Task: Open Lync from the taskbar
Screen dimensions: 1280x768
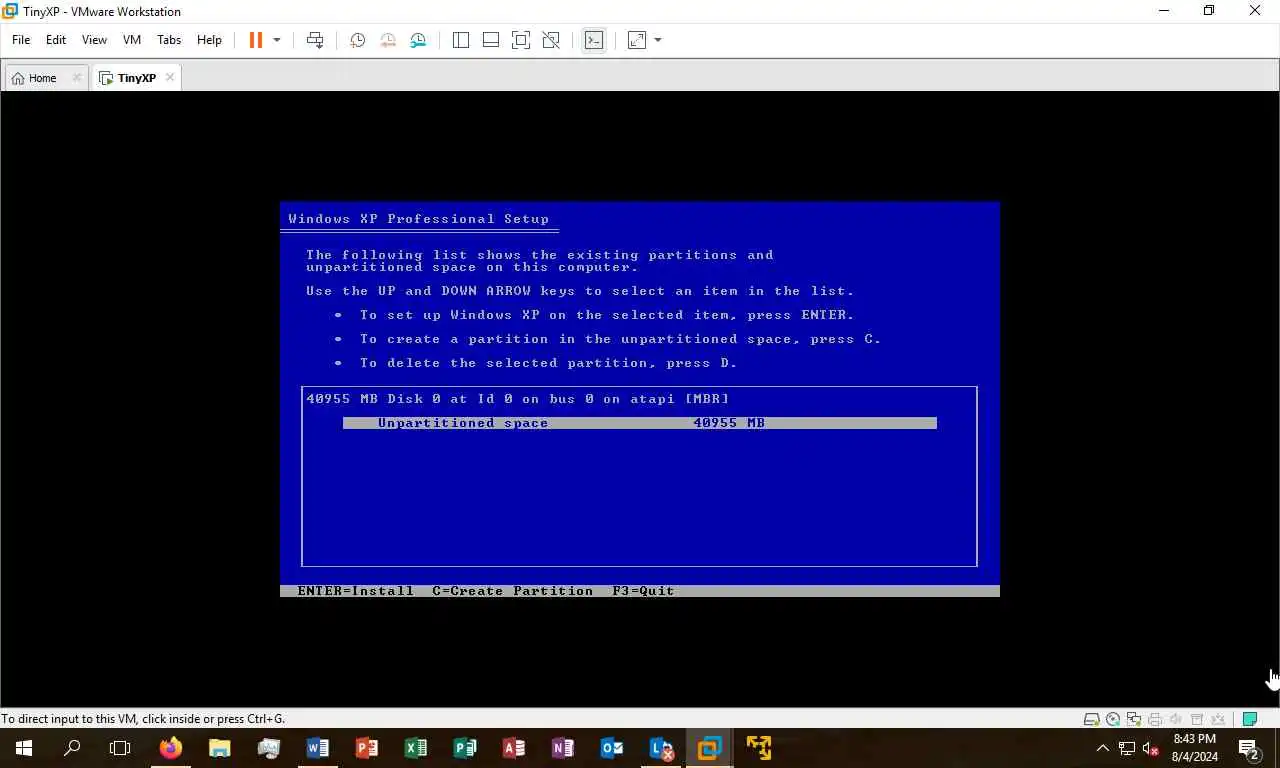Action: pos(660,748)
